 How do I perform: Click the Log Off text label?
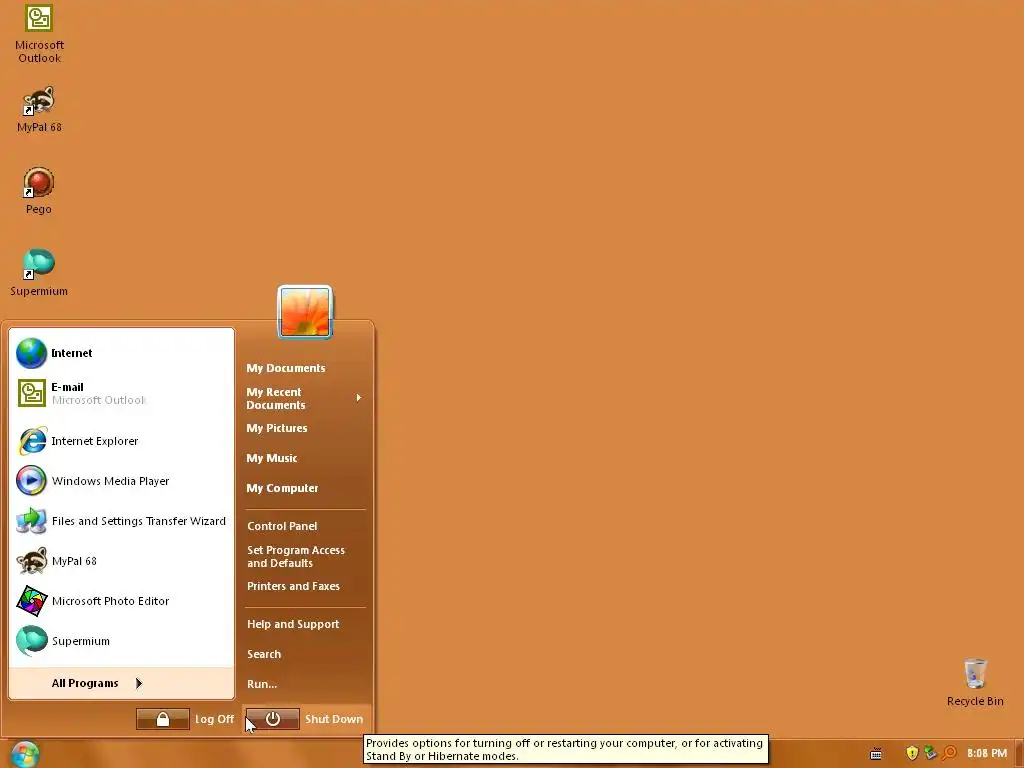click(x=214, y=719)
